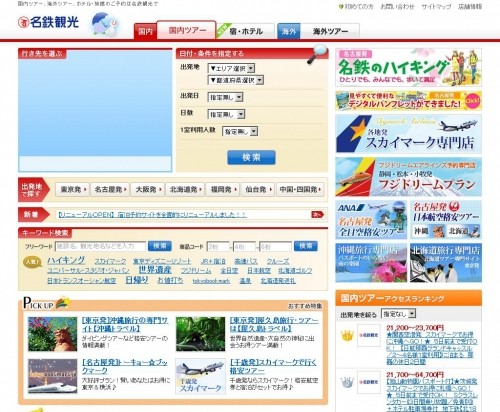Click the 名鉄観光 logo
Screen dimensions: 500x412
pos(49,22)
